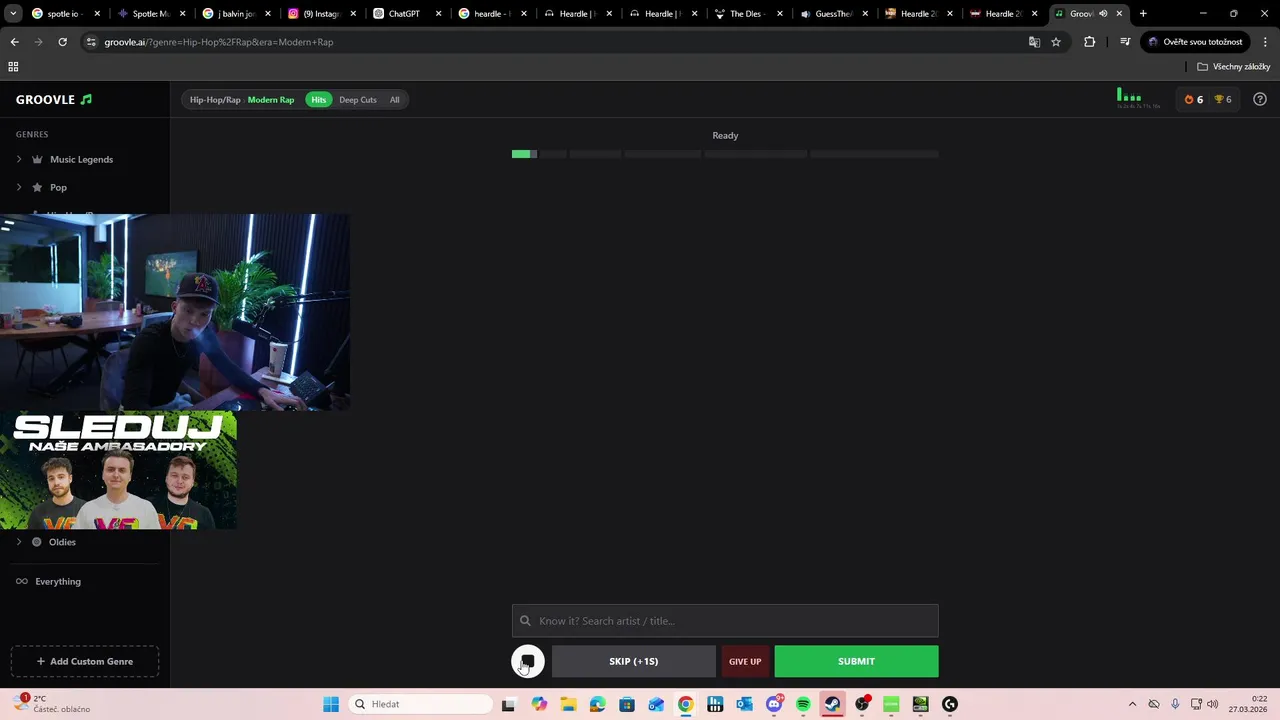The image size is (1280, 720).
Task: Switch to The Dles tab
Action: pyautogui.click(x=748, y=14)
